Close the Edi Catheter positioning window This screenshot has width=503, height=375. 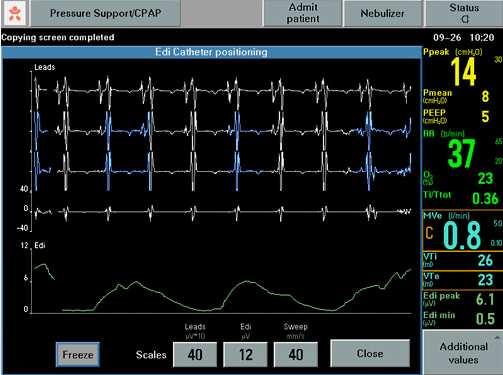click(370, 353)
